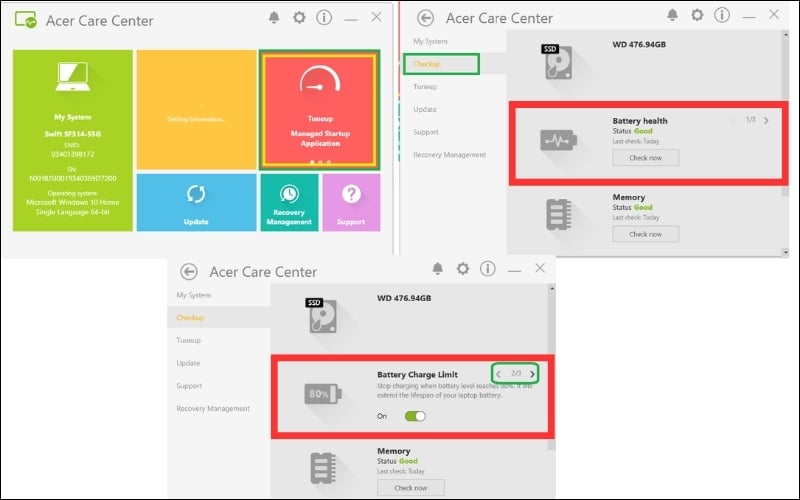Click info icon in the Battery Charge Limit window
800x500 pixels.
(487, 269)
